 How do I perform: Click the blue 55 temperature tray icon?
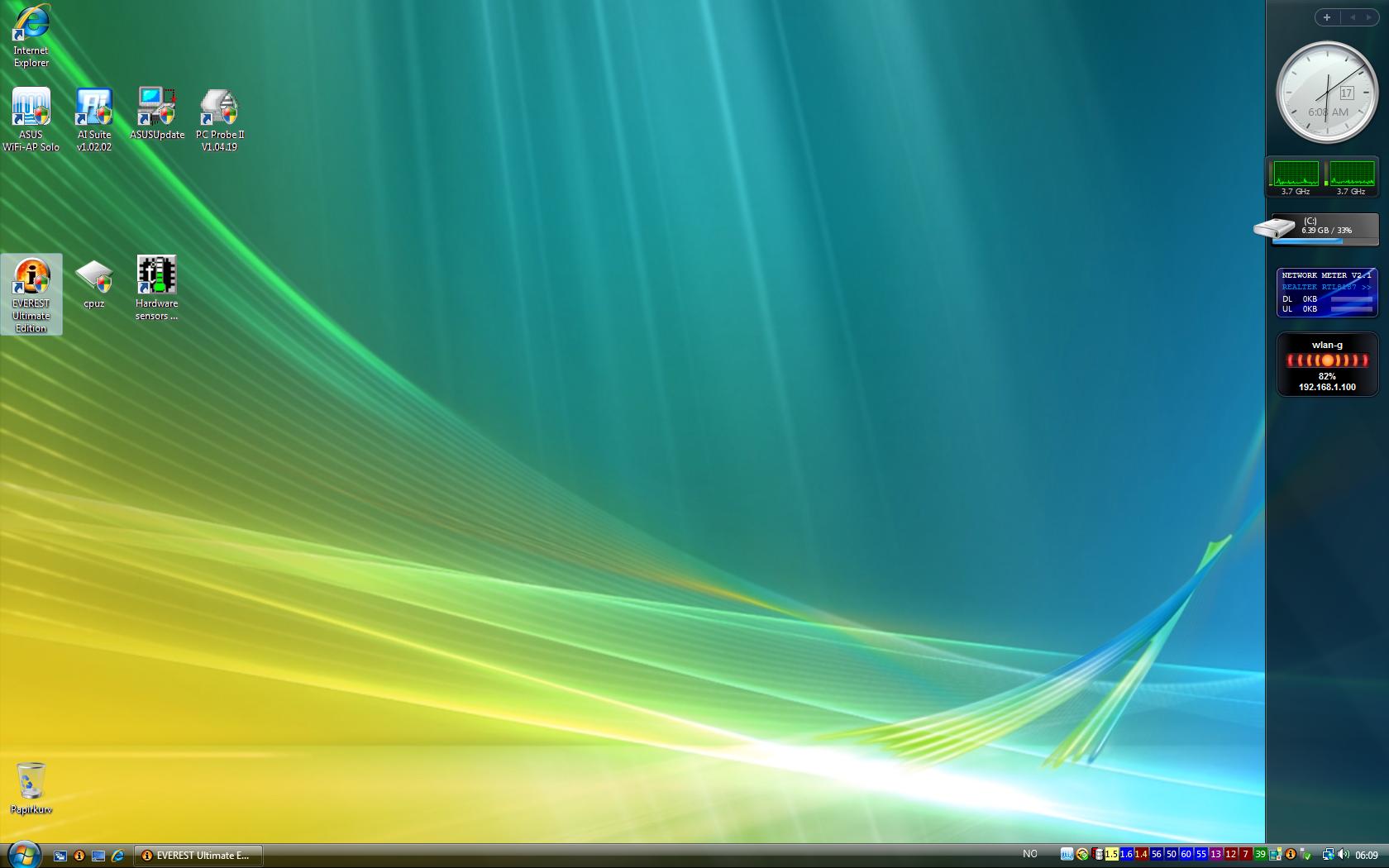[x=1200, y=854]
